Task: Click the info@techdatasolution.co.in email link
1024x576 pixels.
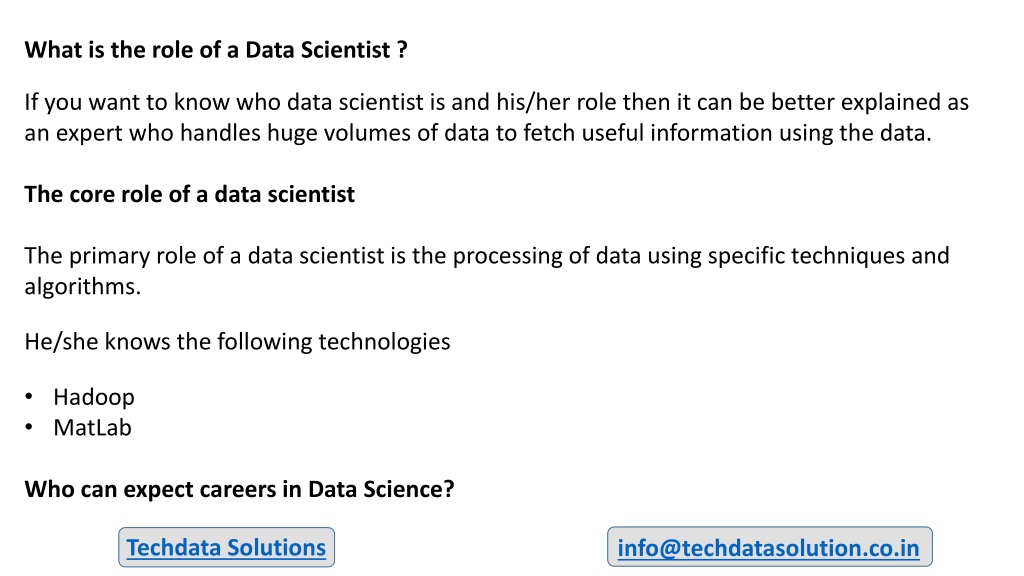Action: (x=769, y=547)
